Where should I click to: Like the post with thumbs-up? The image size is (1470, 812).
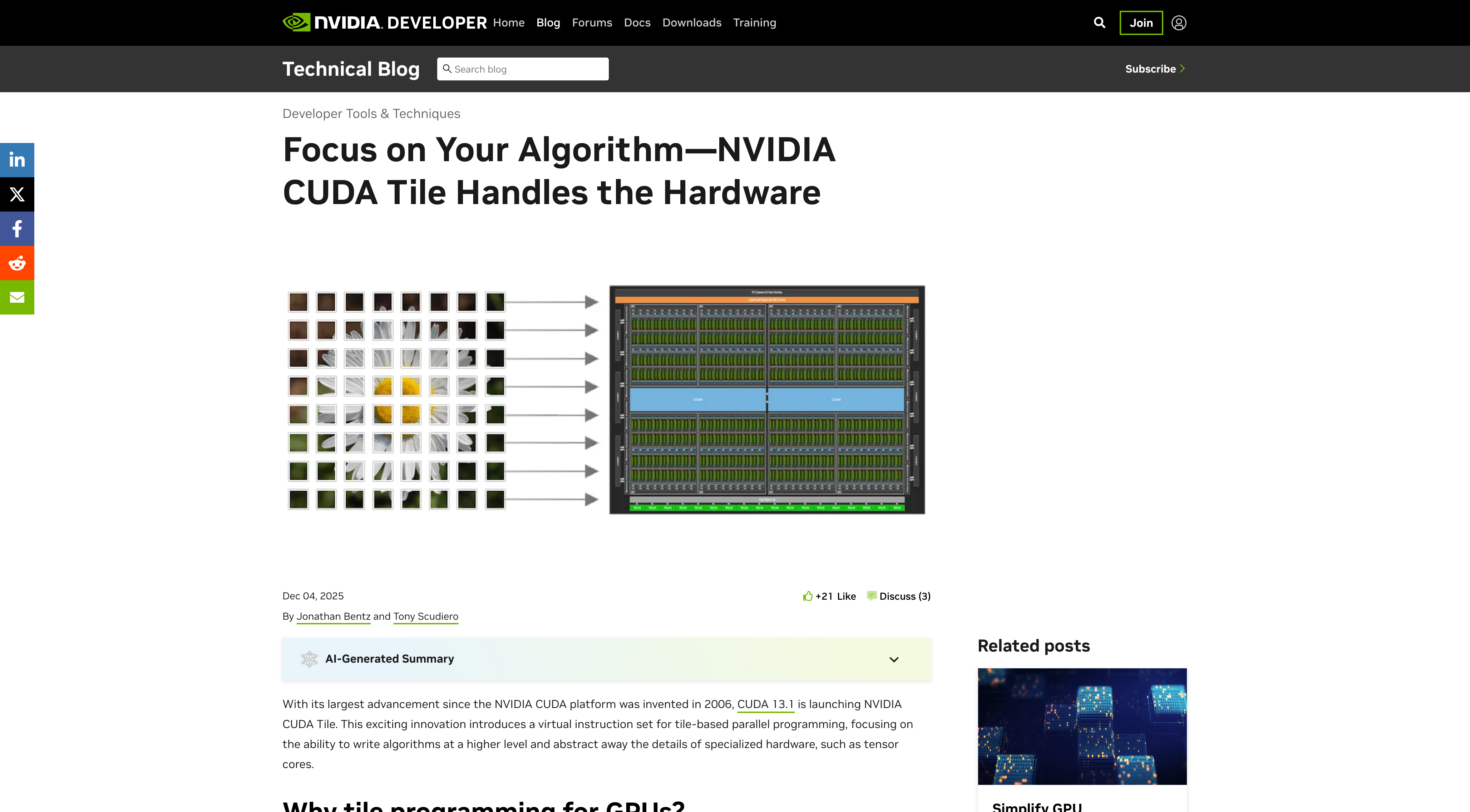coord(808,596)
